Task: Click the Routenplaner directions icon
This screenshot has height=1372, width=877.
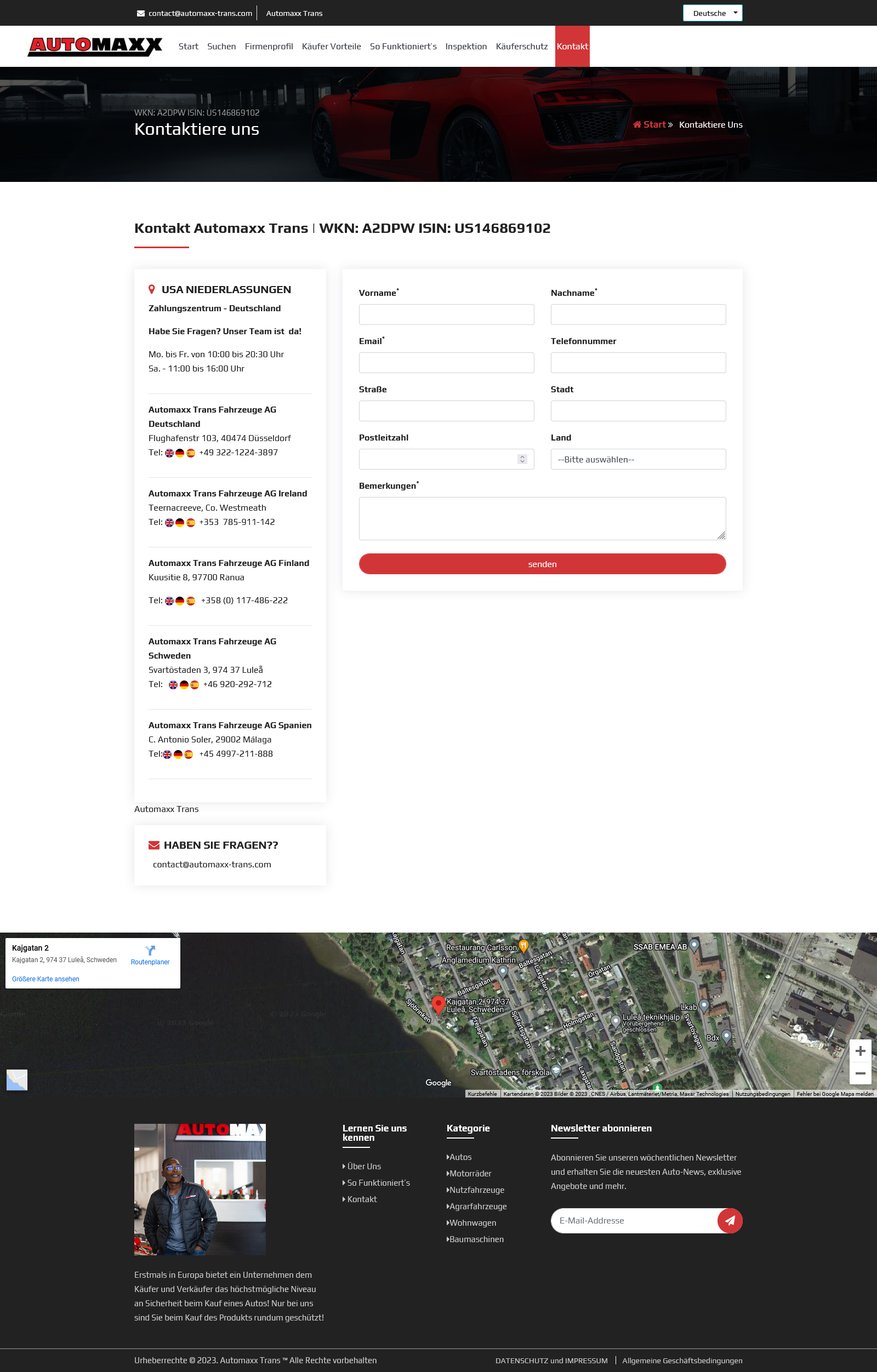Action: click(150, 950)
